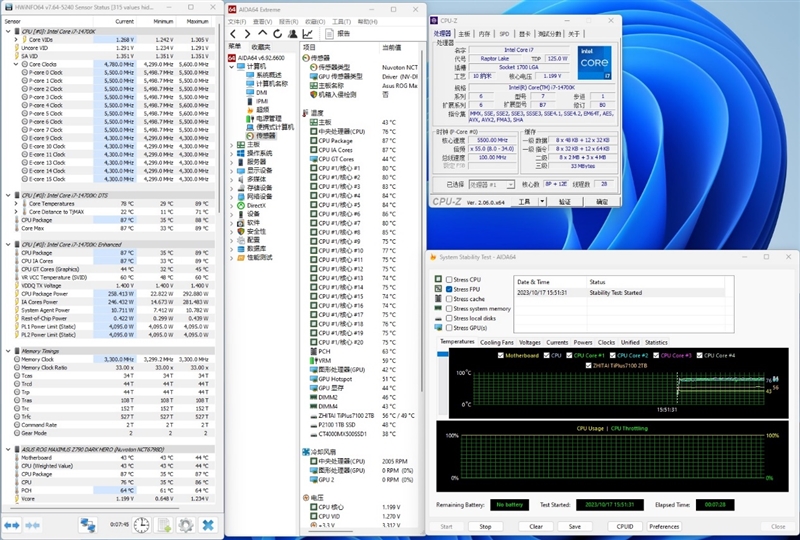This screenshot has width=800, height=540.
Task: Open HWiNFO network computers icon
Action: (x=88, y=525)
